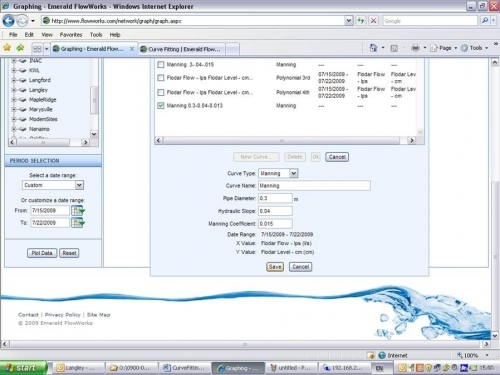Click the Add to Favorites icon
Screen dimensions: 500x375
point(20,48)
